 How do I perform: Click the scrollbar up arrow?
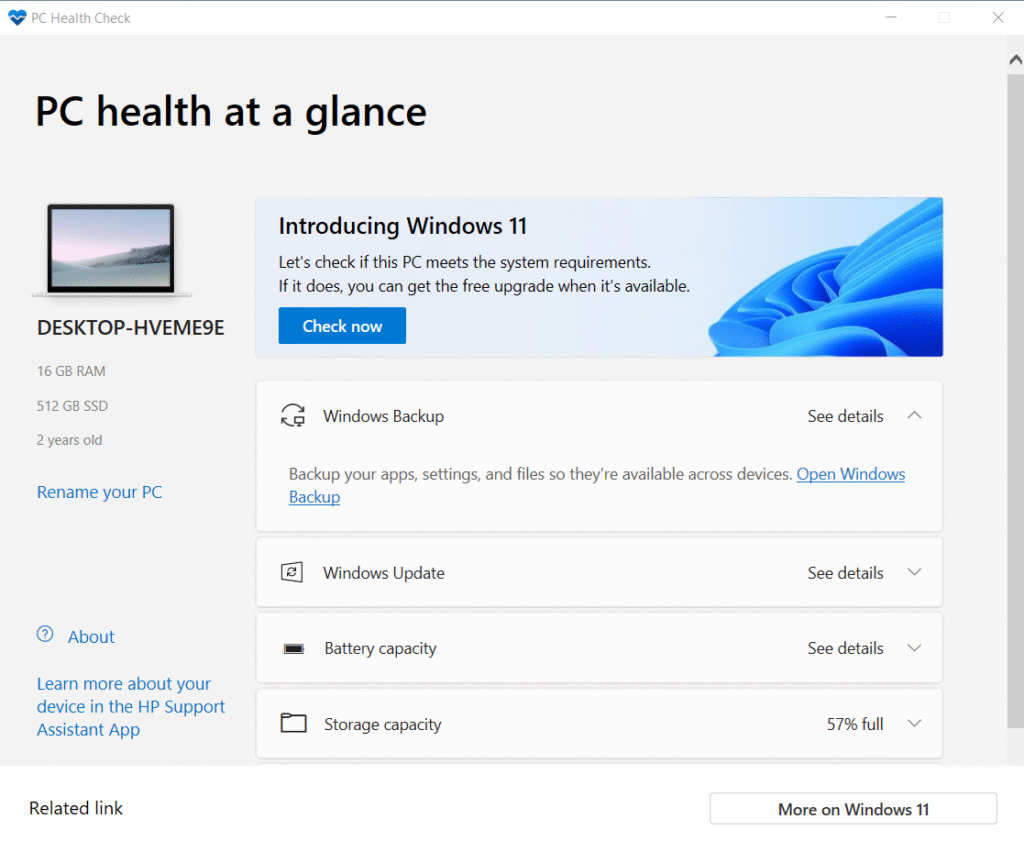1014,58
